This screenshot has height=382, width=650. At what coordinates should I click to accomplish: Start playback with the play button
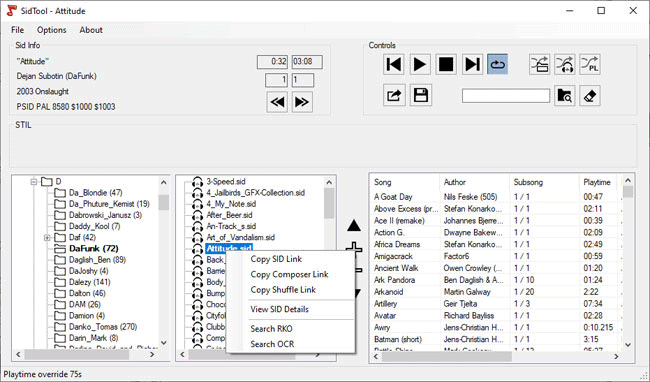pos(420,65)
